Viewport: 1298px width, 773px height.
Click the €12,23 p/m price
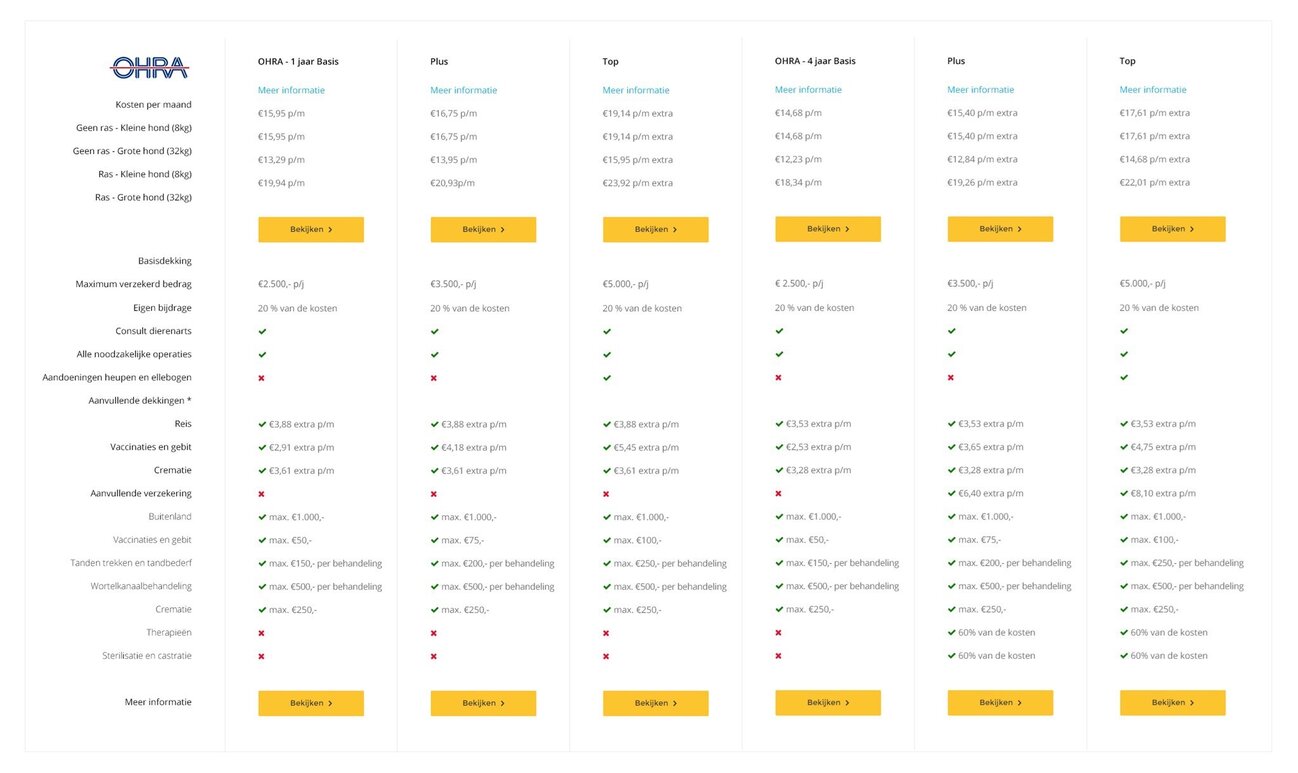(798, 159)
